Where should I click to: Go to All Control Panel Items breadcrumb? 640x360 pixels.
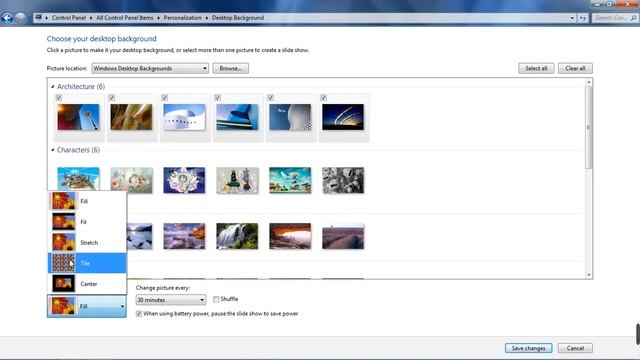[124, 18]
